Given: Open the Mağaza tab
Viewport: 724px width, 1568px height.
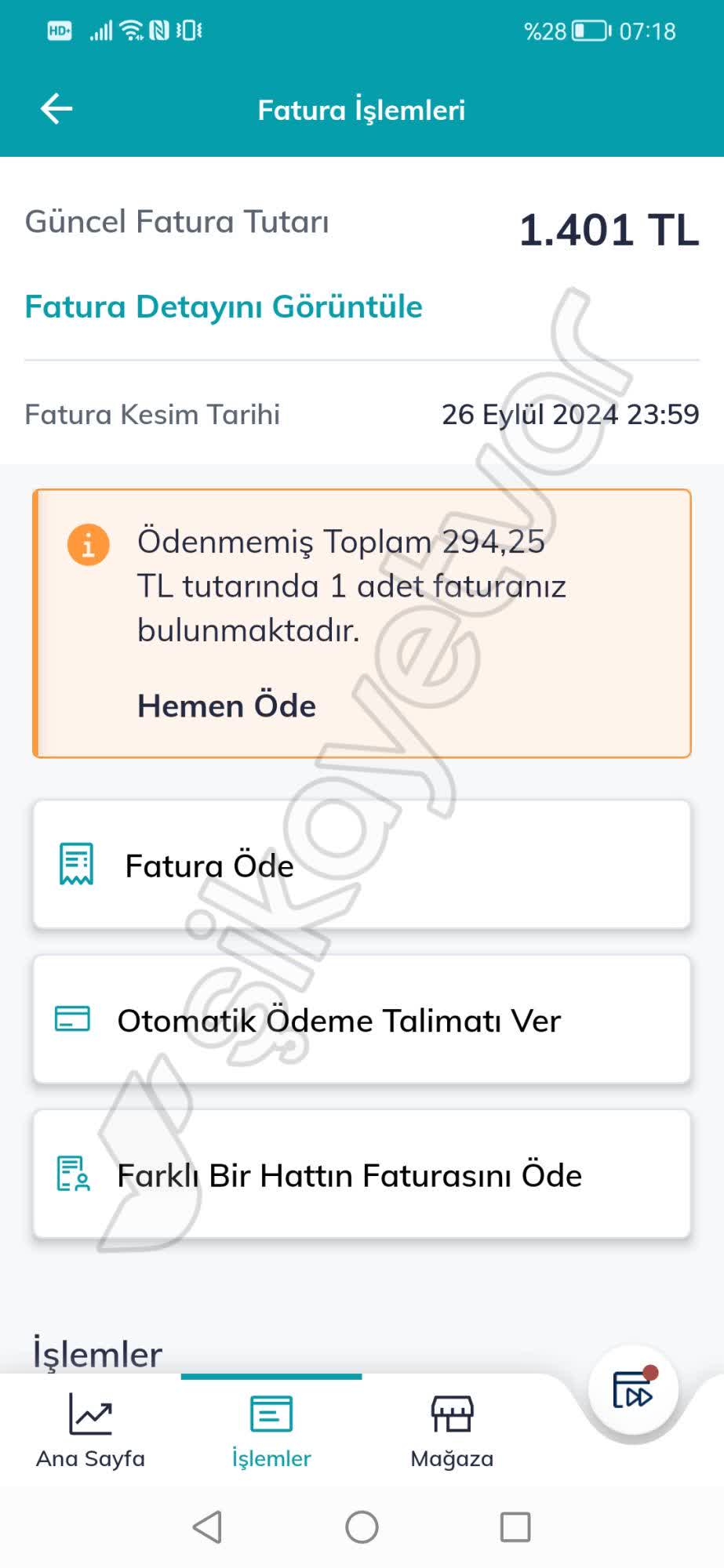Looking at the screenshot, I should point(452,1431).
